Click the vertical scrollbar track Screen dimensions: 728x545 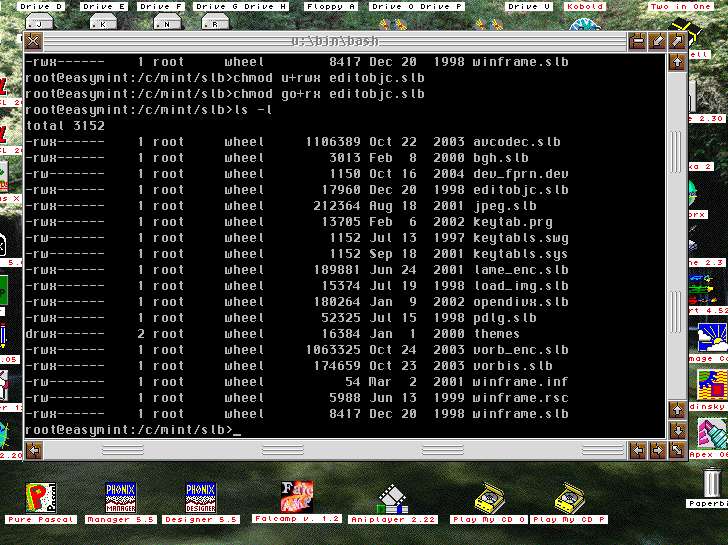tap(677, 300)
